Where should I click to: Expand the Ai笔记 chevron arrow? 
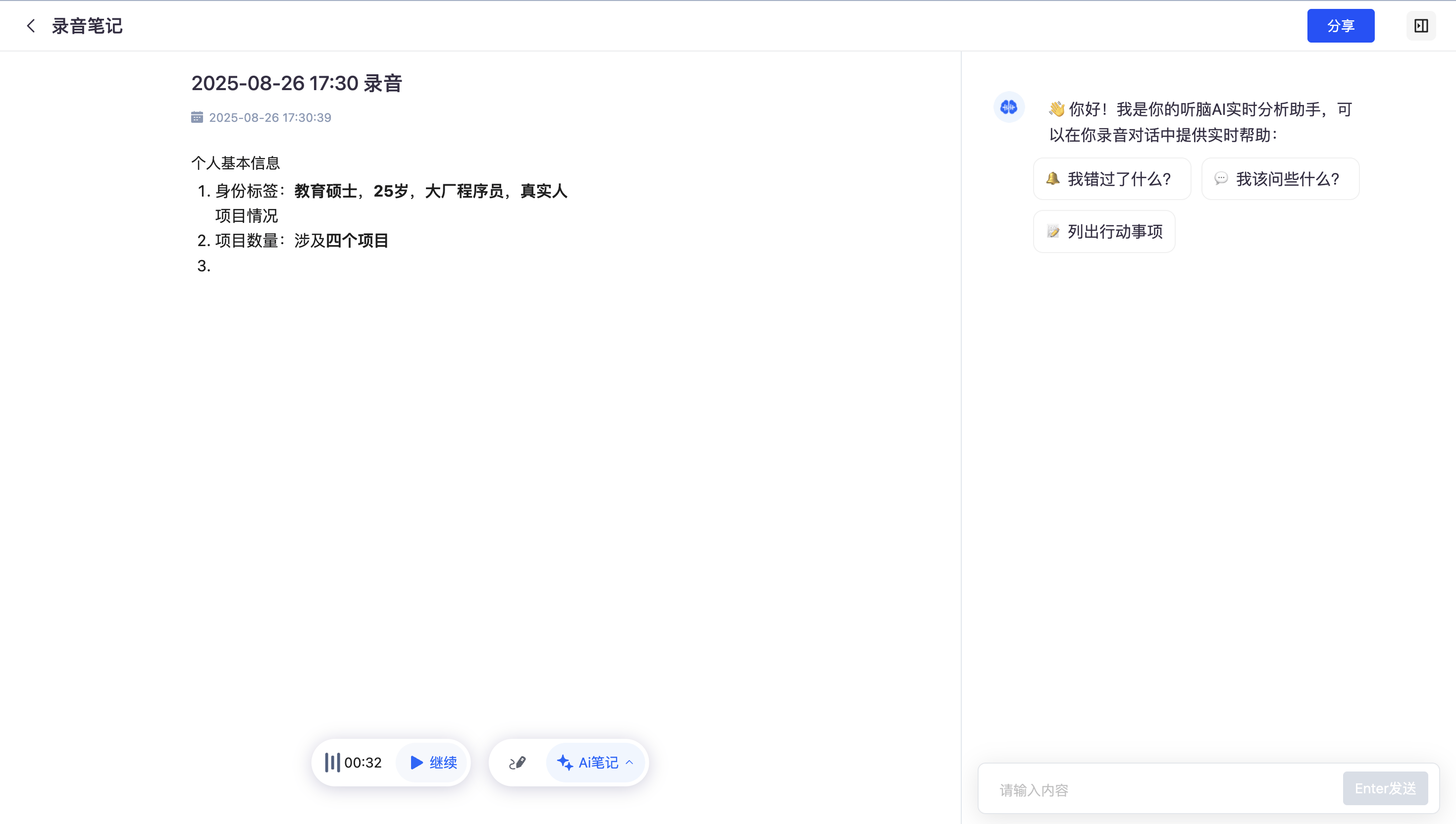tap(629, 762)
